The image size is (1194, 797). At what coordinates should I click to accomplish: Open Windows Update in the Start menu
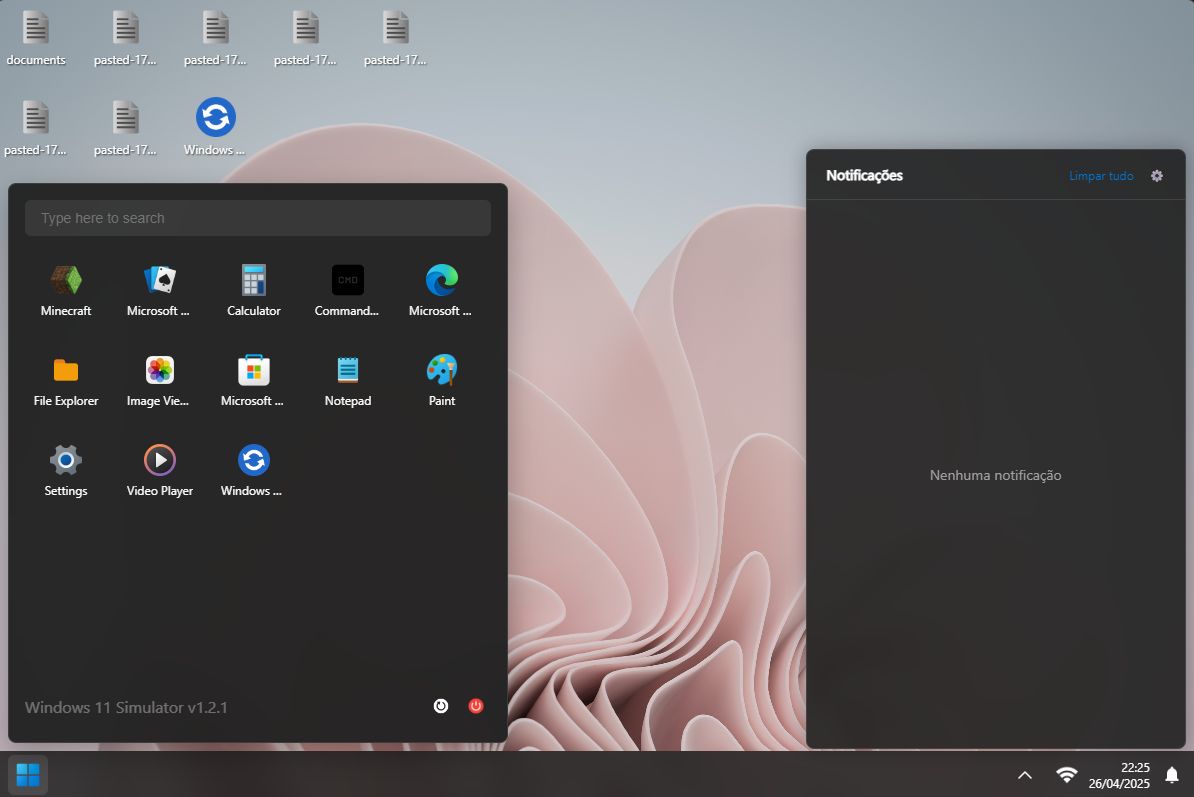click(x=254, y=470)
